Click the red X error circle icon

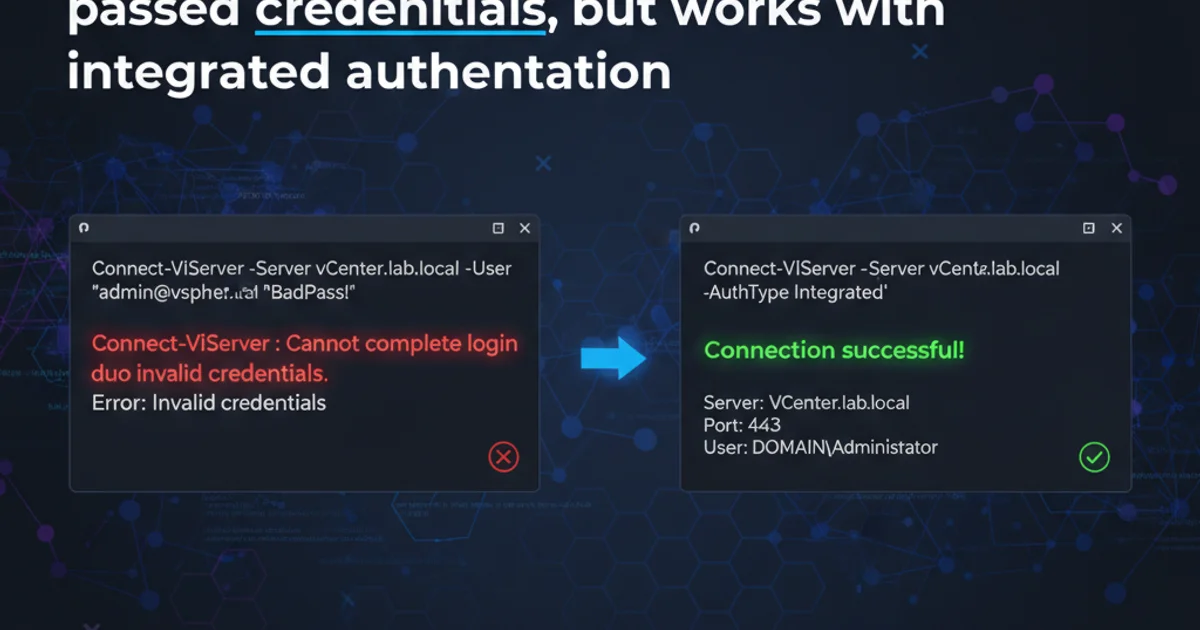pos(503,457)
